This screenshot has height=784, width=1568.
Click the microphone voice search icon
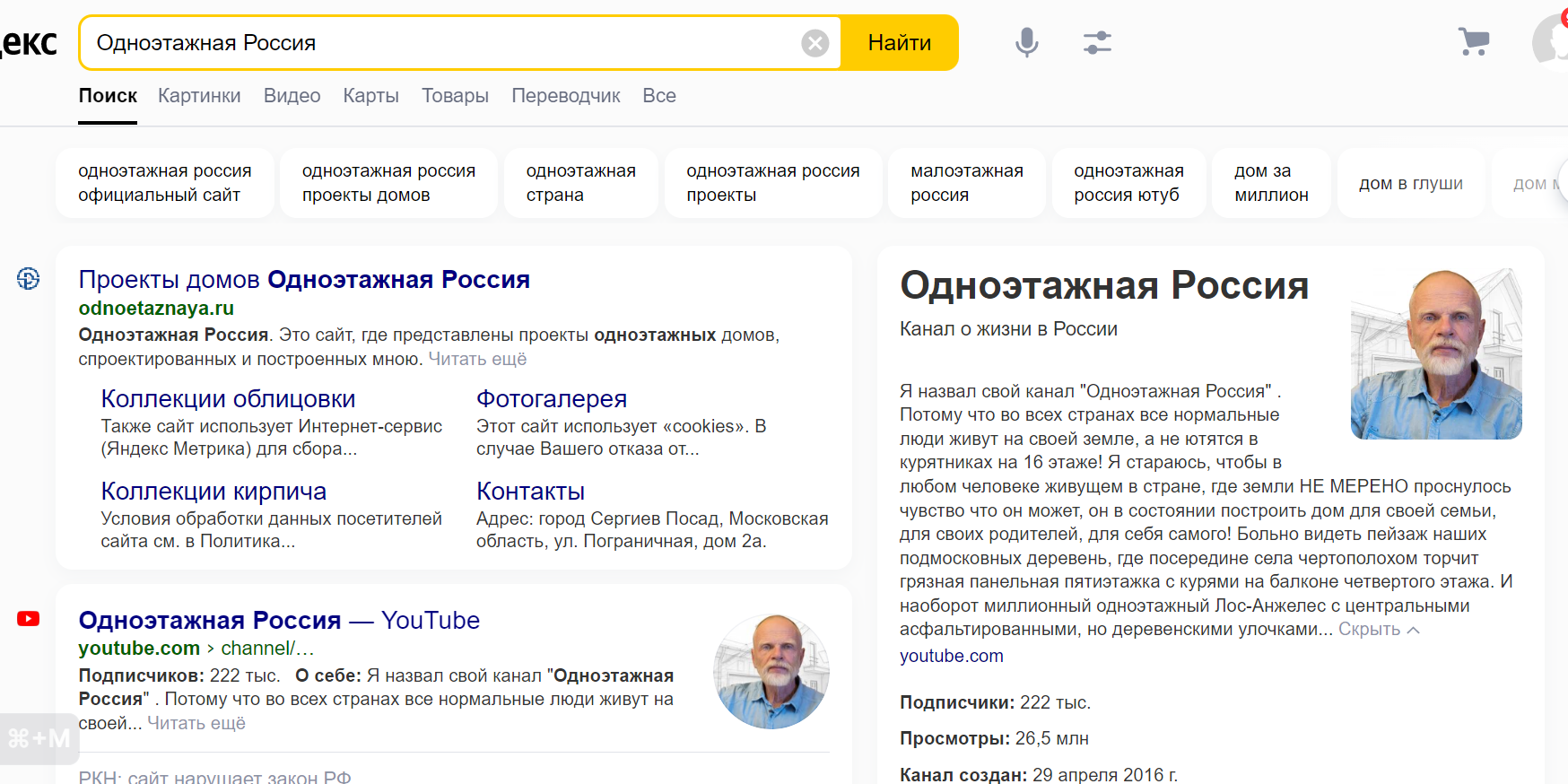coord(1026,42)
